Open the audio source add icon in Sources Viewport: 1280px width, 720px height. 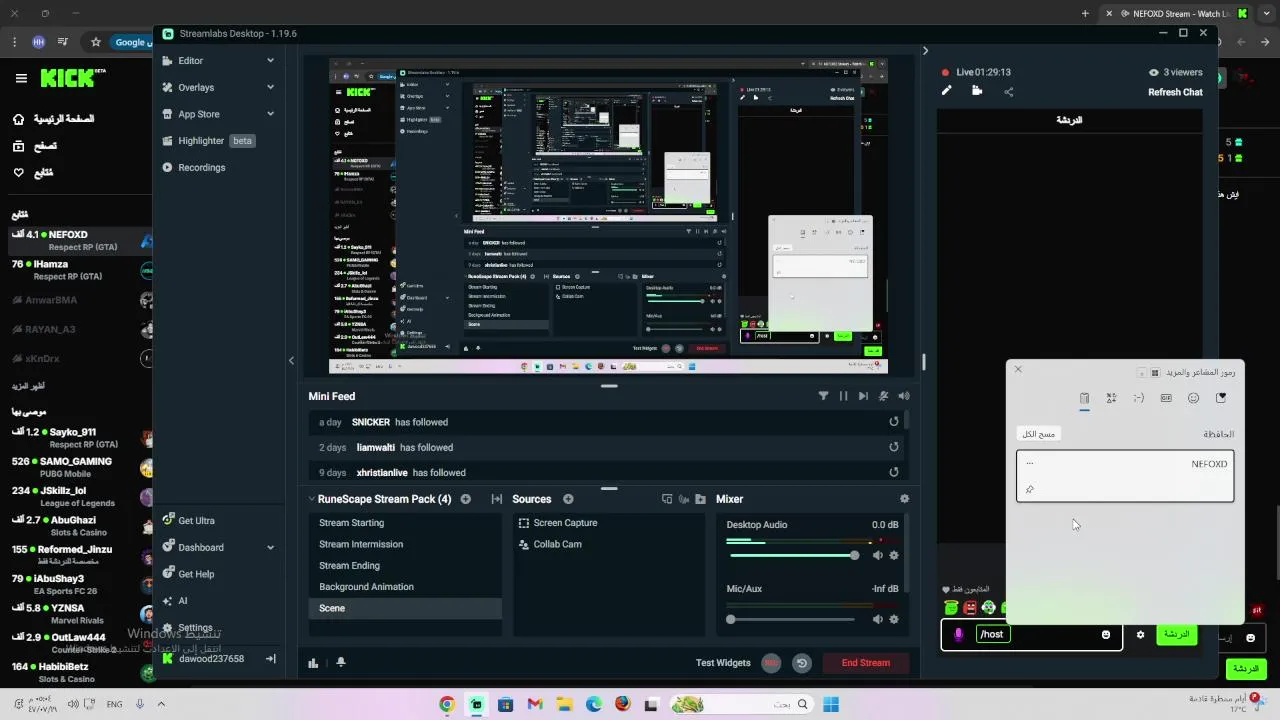(x=684, y=499)
